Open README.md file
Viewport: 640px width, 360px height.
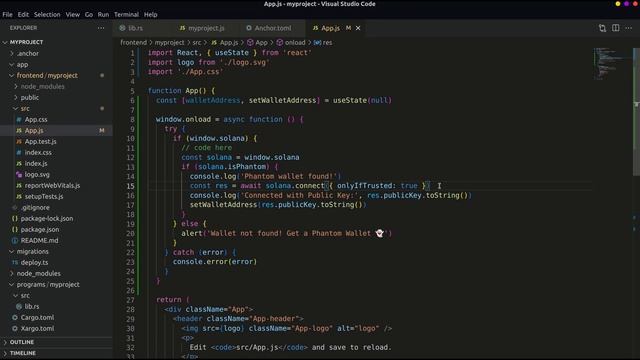[x=39, y=241]
